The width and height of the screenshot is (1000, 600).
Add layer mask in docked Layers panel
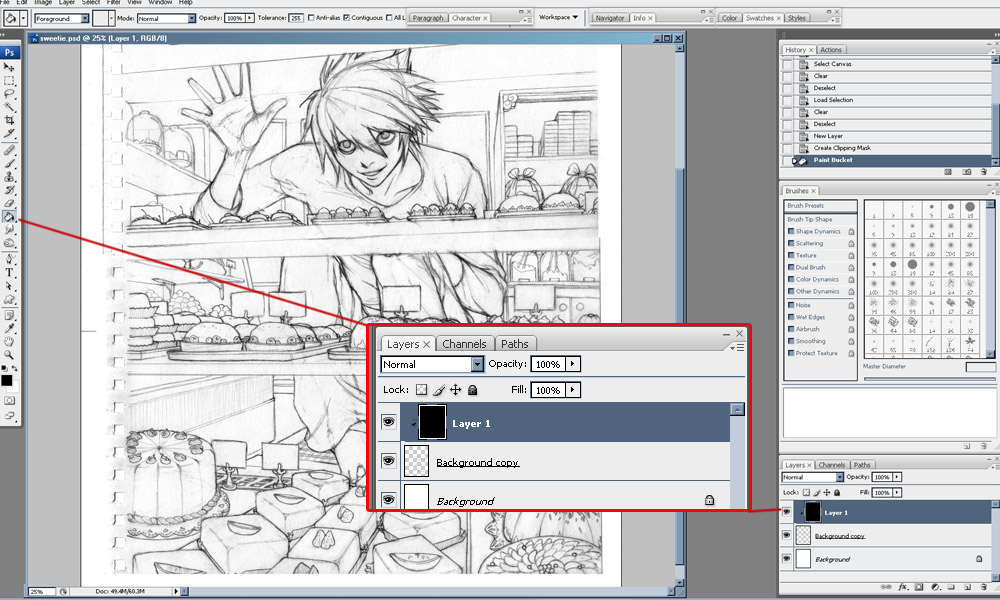point(918,587)
